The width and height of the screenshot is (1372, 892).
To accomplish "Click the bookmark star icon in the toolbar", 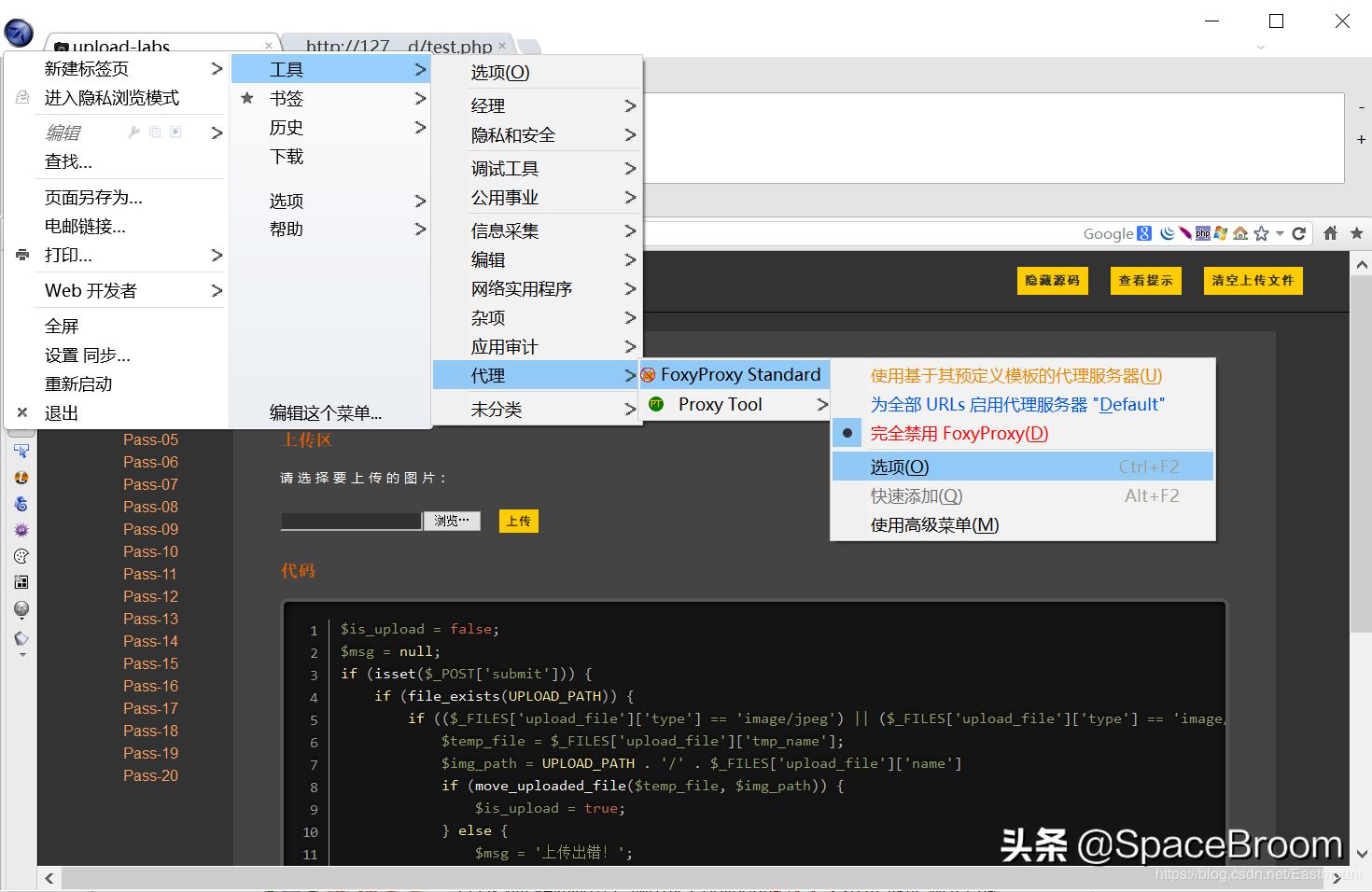I will (1358, 233).
